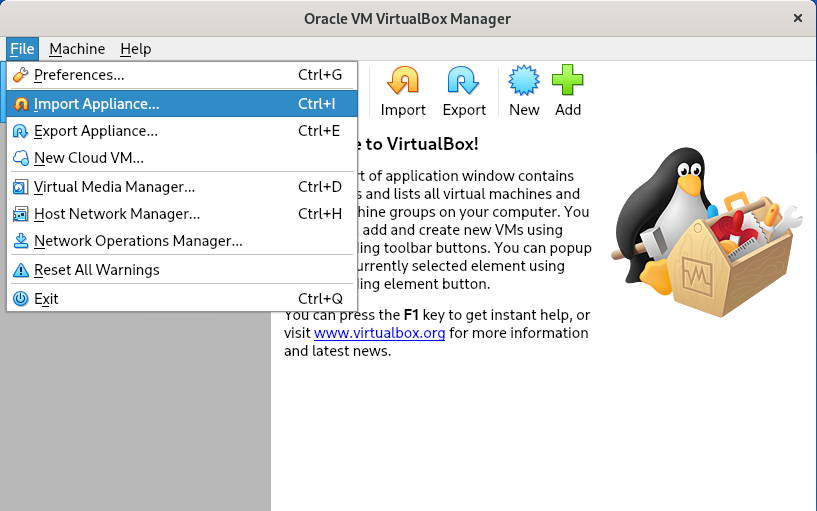Image resolution: width=817 pixels, height=511 pixels.
Task: Select Export Appliance... menu entry
Action: (x=182, y=131)
